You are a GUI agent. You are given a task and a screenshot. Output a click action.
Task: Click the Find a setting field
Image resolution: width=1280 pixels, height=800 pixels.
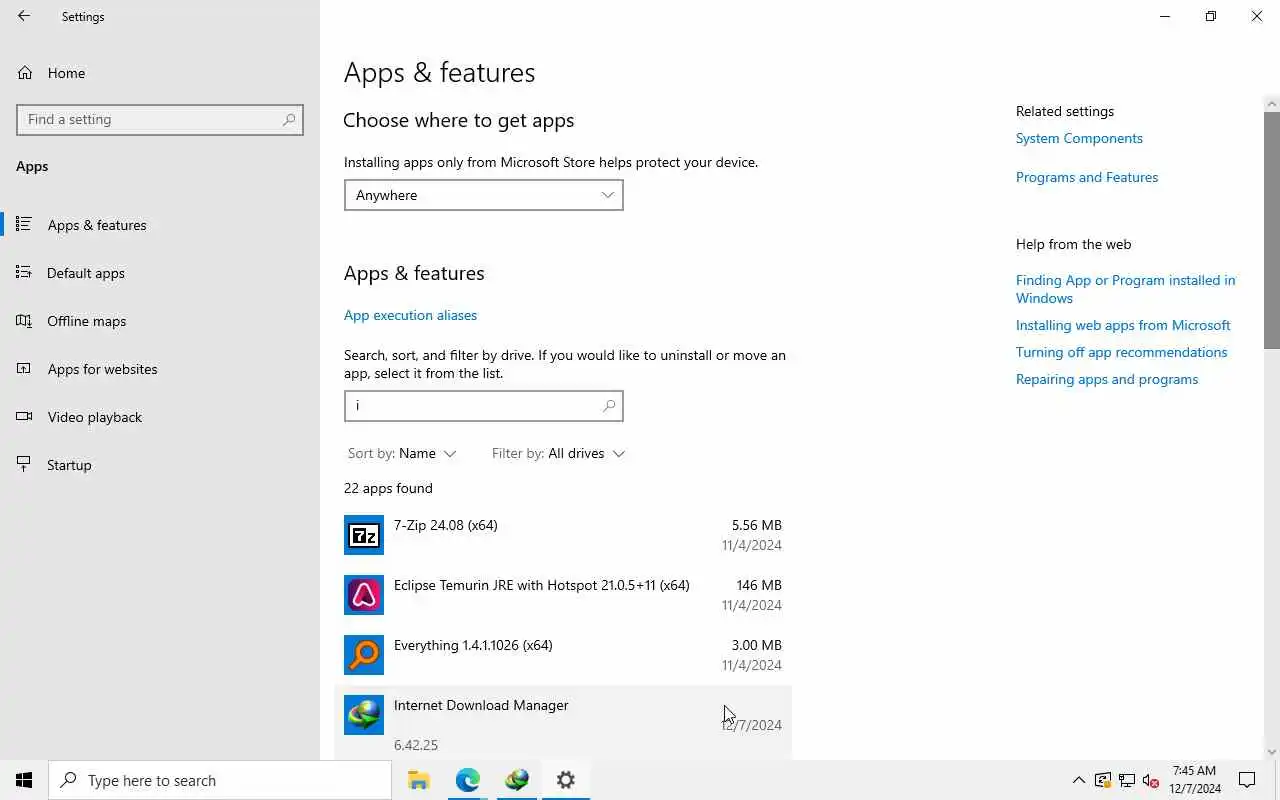[x=160, y=119]
